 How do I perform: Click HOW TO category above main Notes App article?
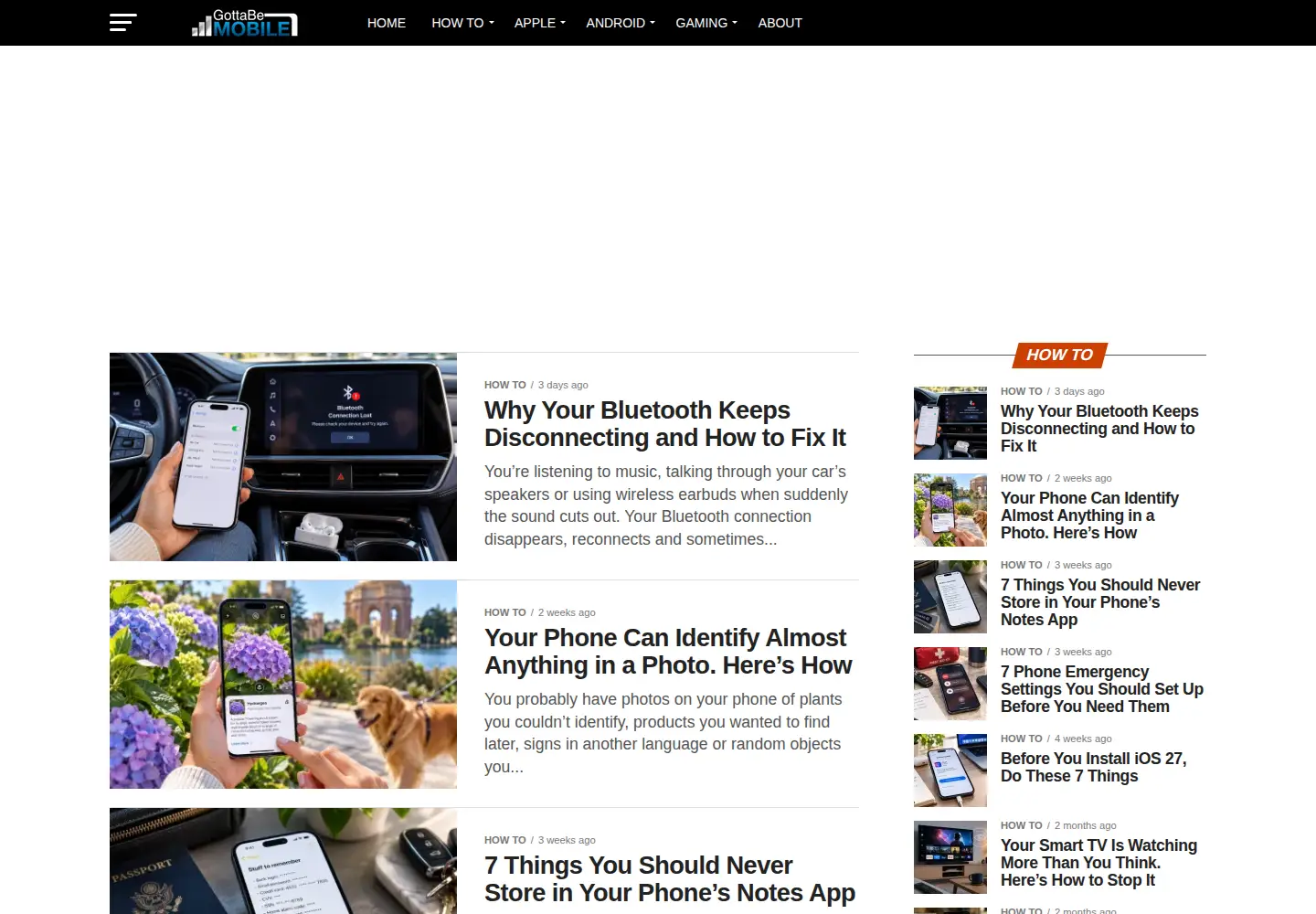(505, 840)
